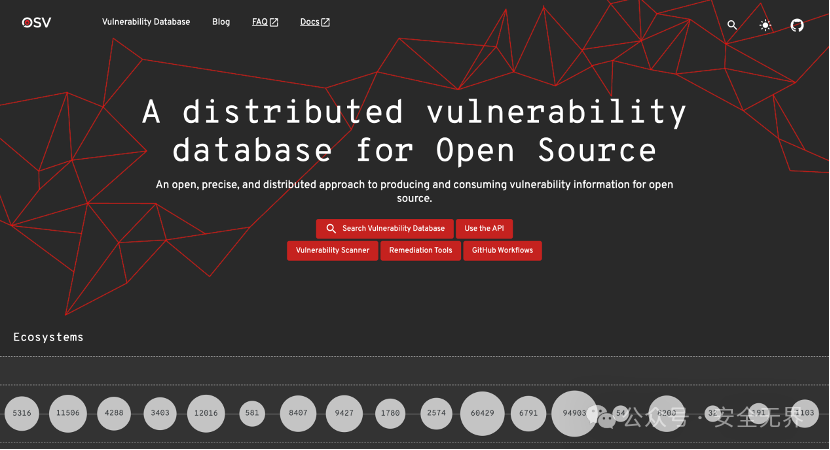Viewport: 830px width, 450px height.
Task: Open the Remediation Tools button
Action: coord(421,250)
